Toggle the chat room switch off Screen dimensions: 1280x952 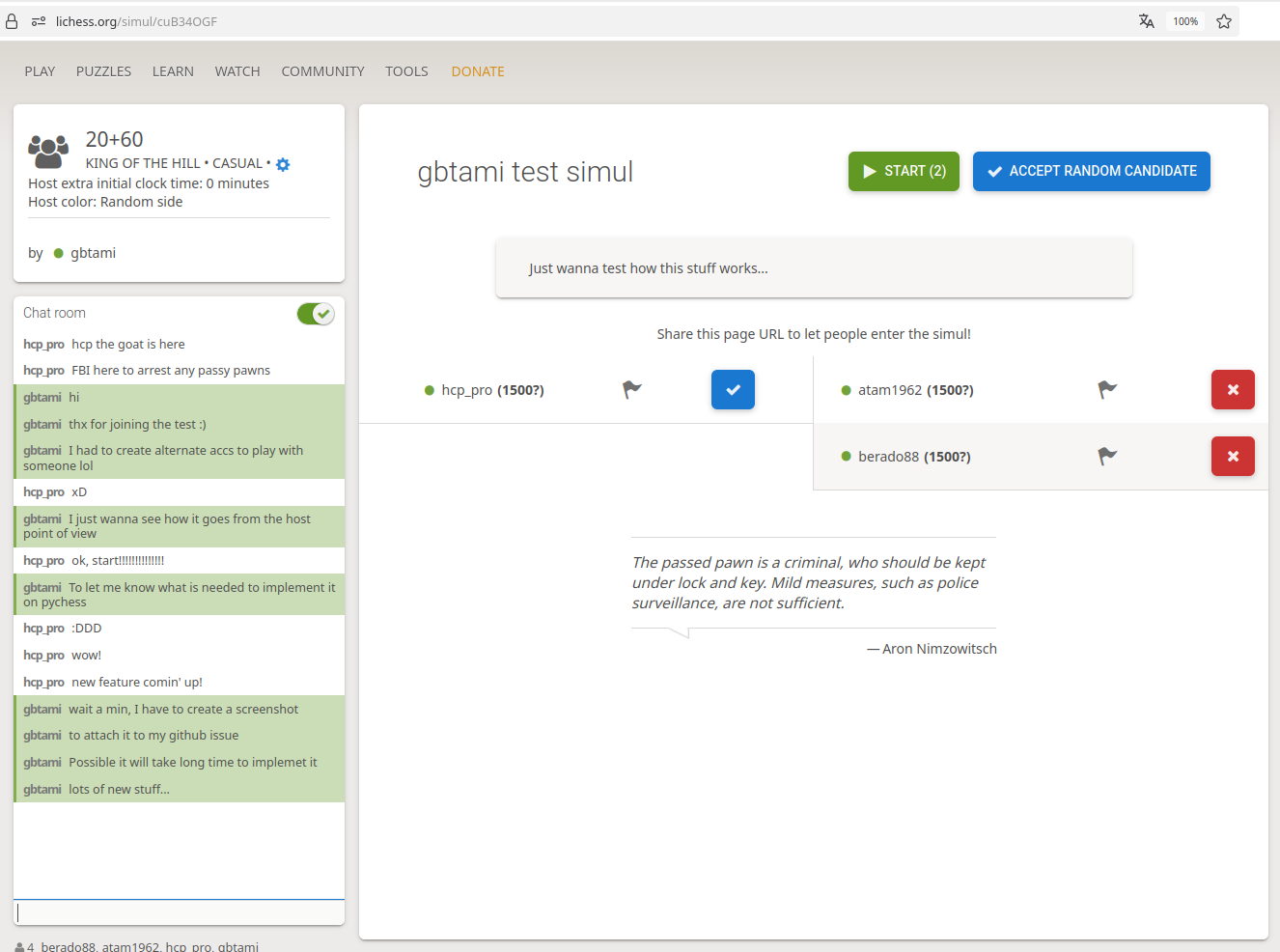click(x=315, y=314)
